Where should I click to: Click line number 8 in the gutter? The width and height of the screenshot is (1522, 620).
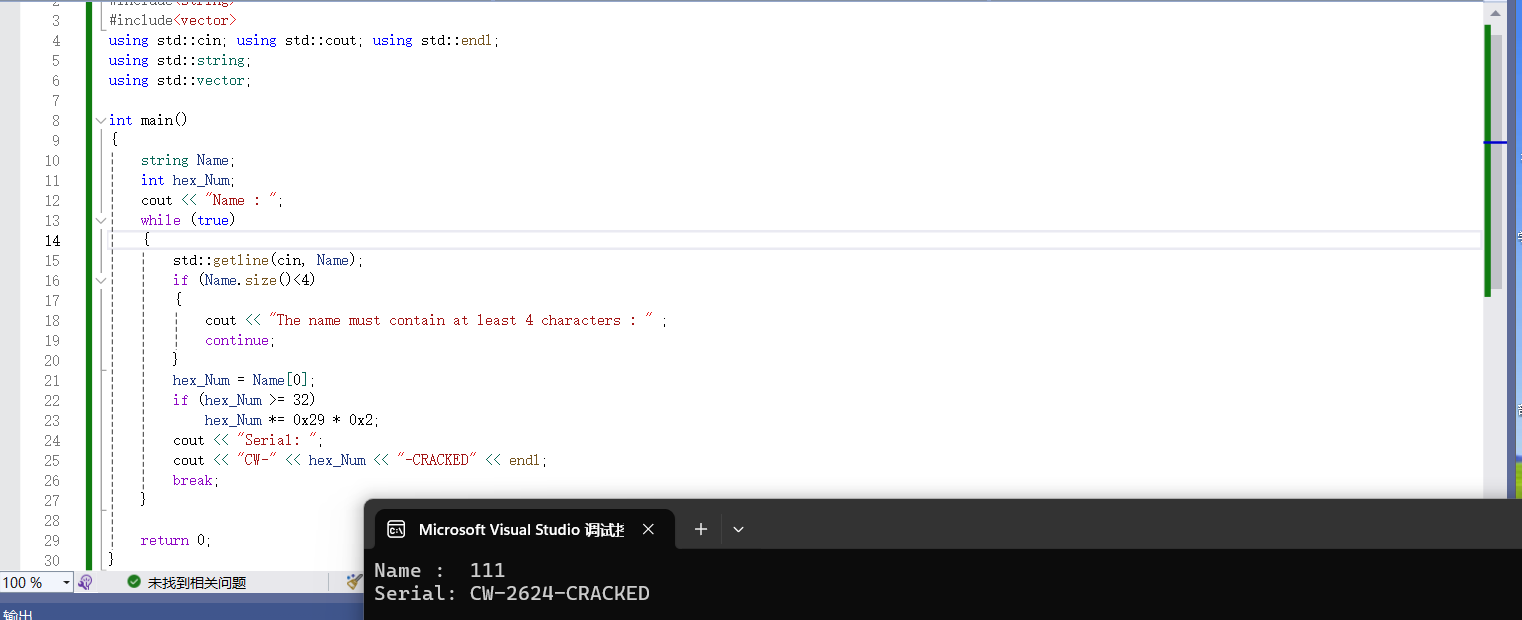[x=55, y=120]
